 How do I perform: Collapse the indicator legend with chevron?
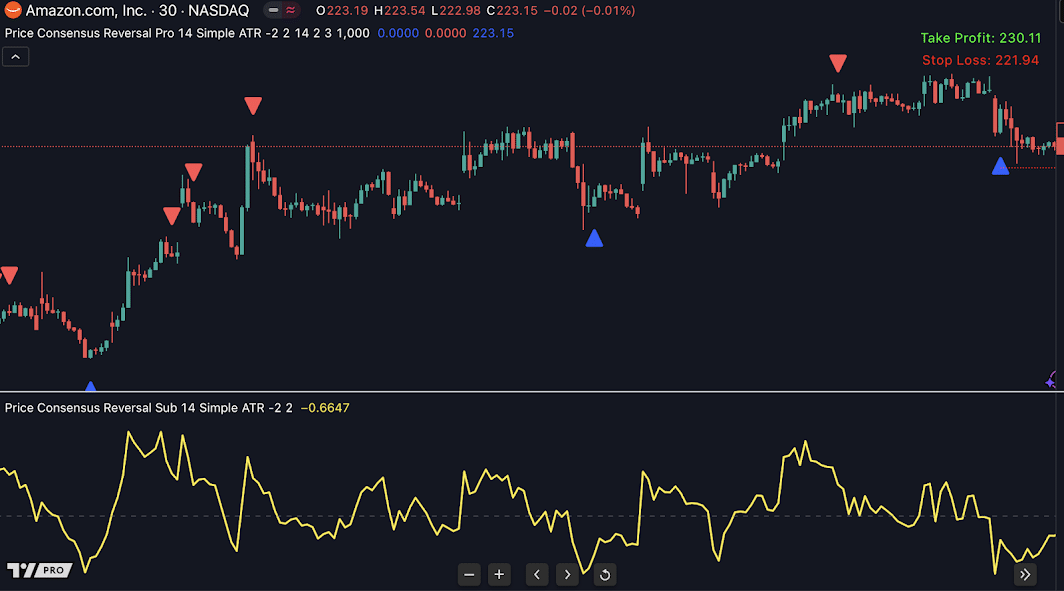click(x=16, y=57)
